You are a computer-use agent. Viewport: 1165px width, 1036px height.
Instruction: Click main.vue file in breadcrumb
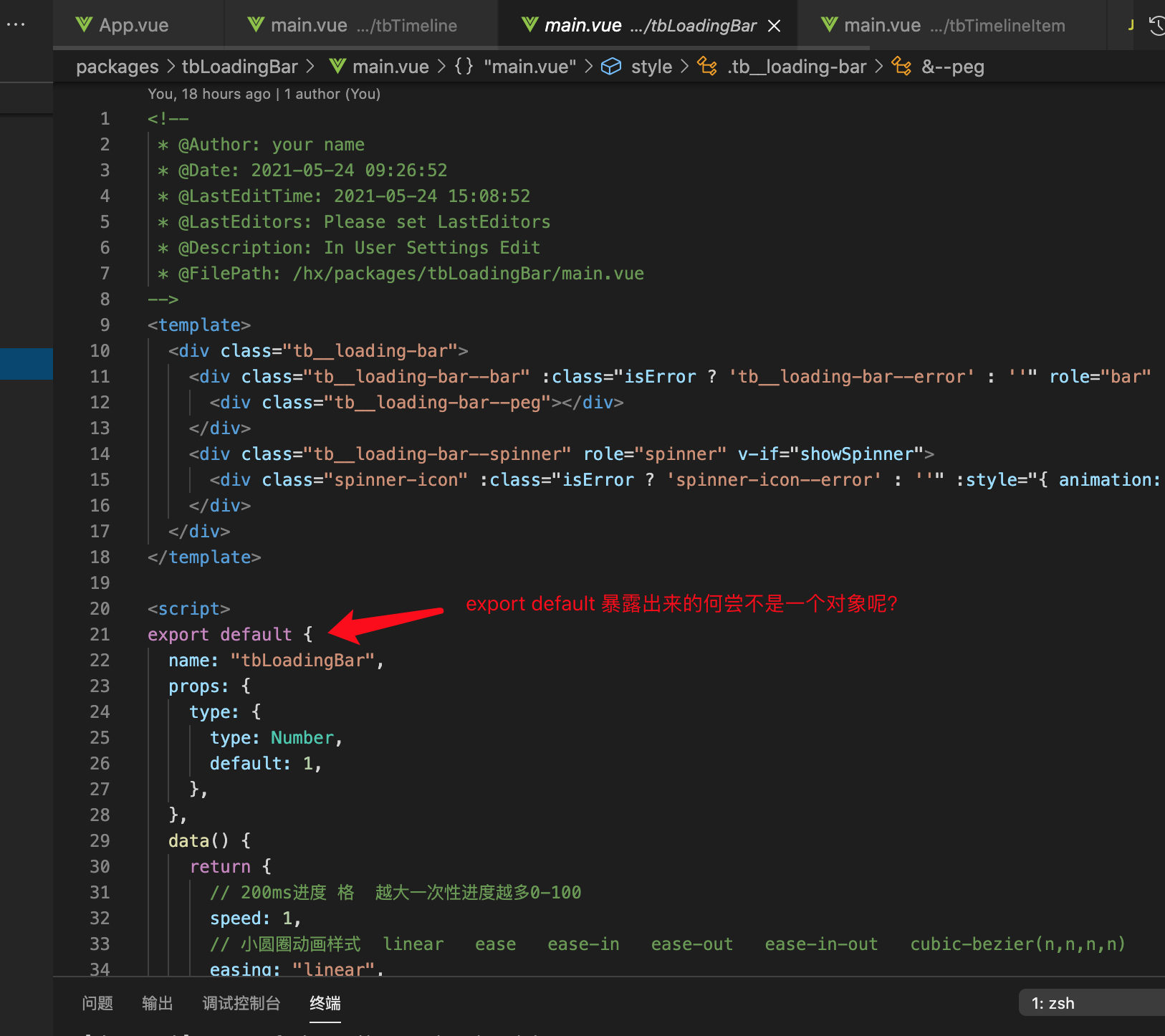tap(390, 67)
